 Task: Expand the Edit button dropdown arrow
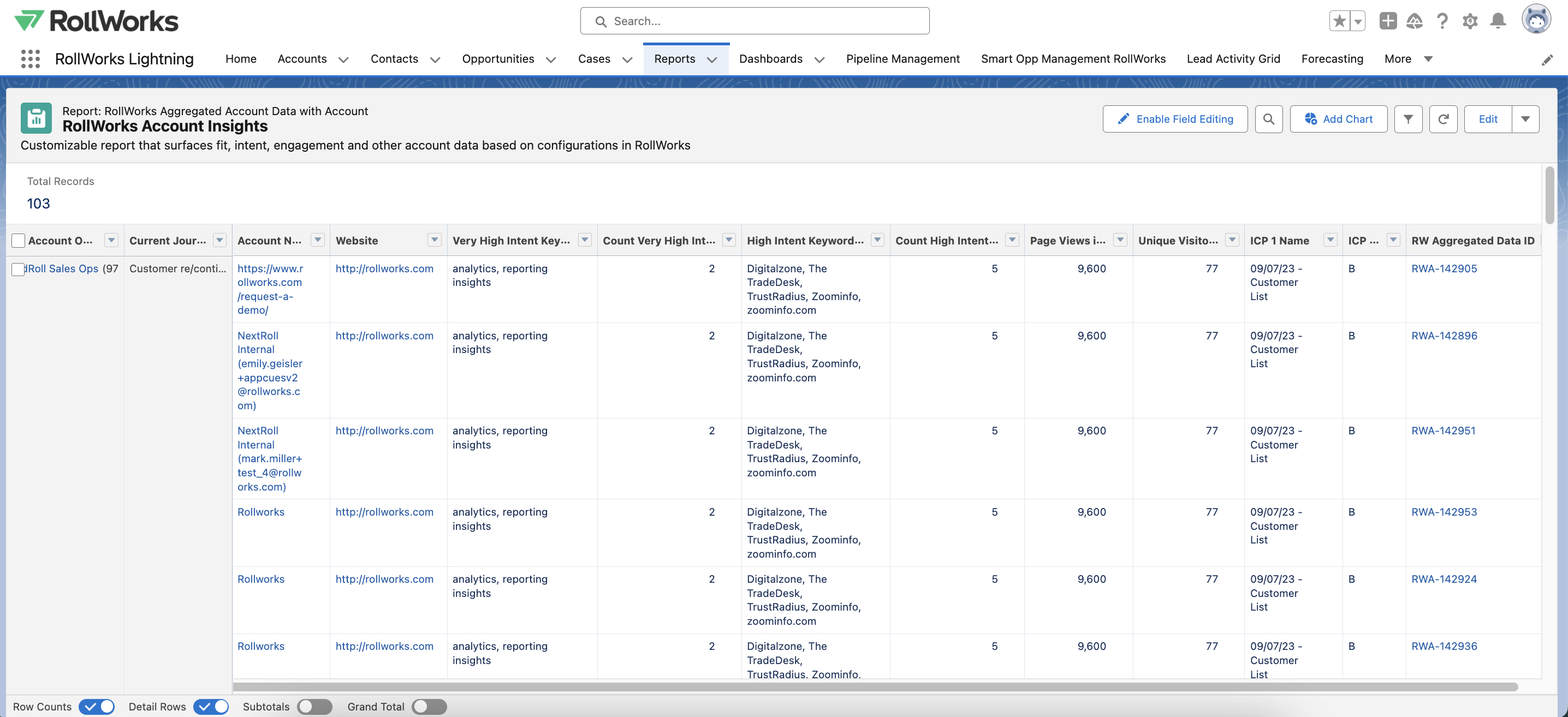[1525, 118]
